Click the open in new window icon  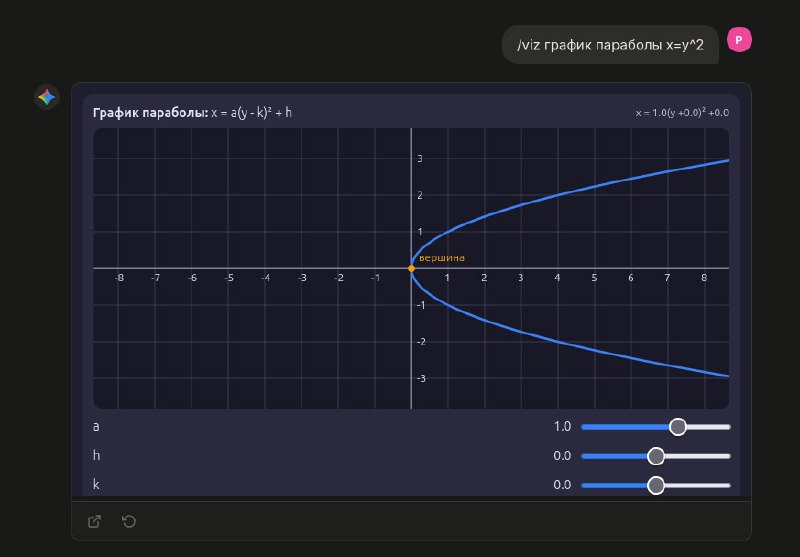coord(94,521)
